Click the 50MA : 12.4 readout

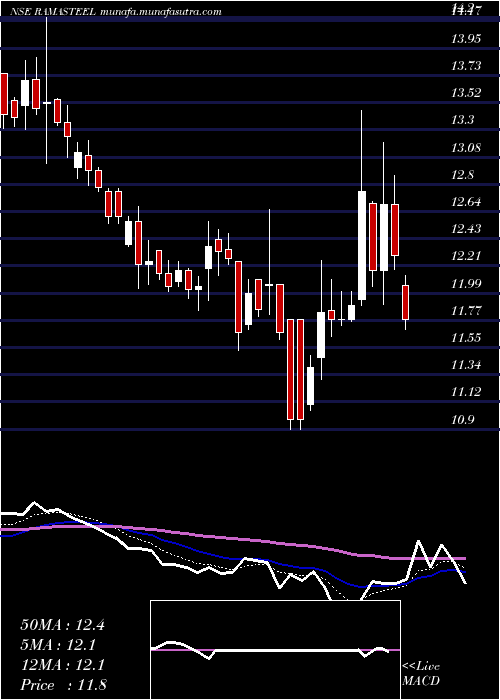click(62, 625)
